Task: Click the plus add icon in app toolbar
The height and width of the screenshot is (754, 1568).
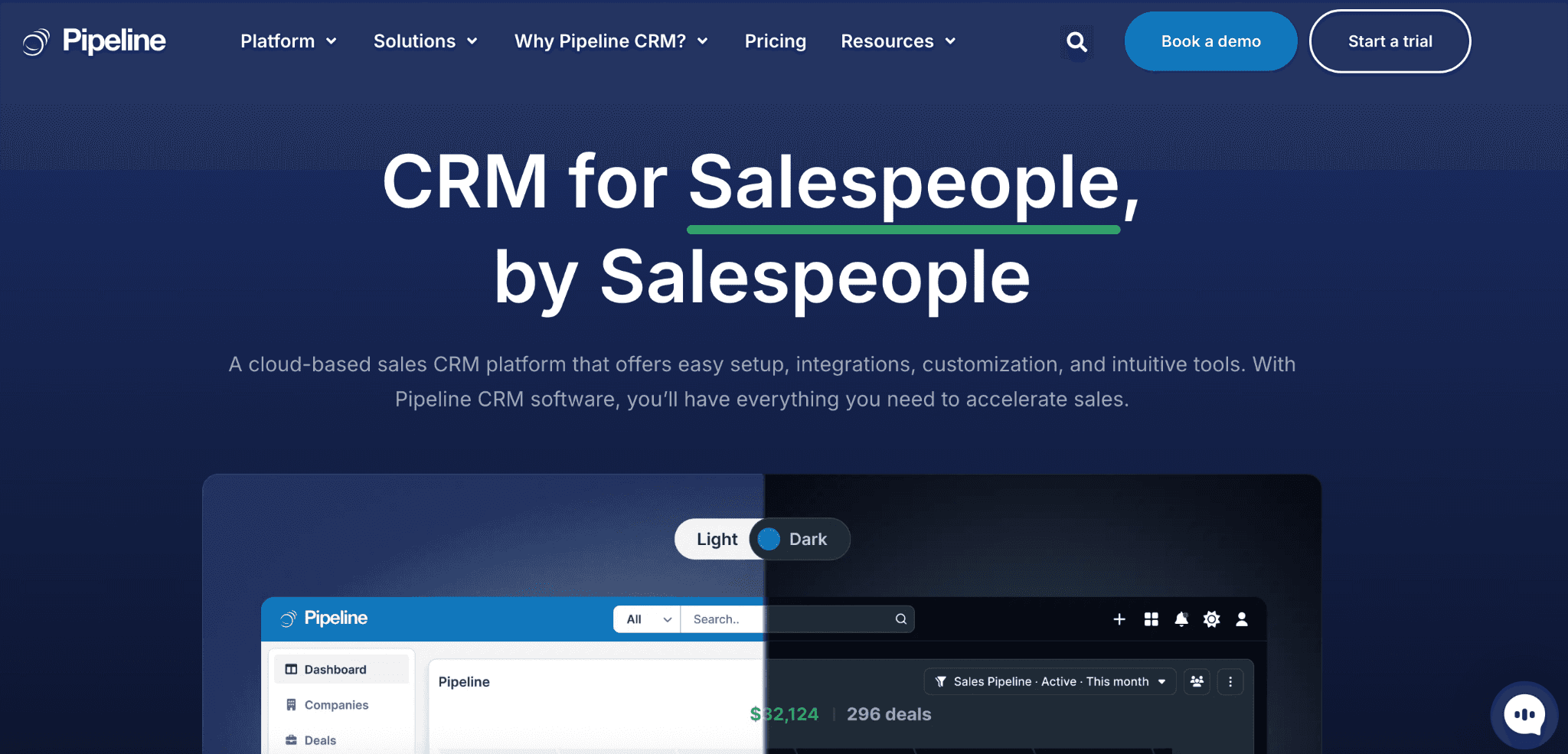Action: click(1119, 619)
